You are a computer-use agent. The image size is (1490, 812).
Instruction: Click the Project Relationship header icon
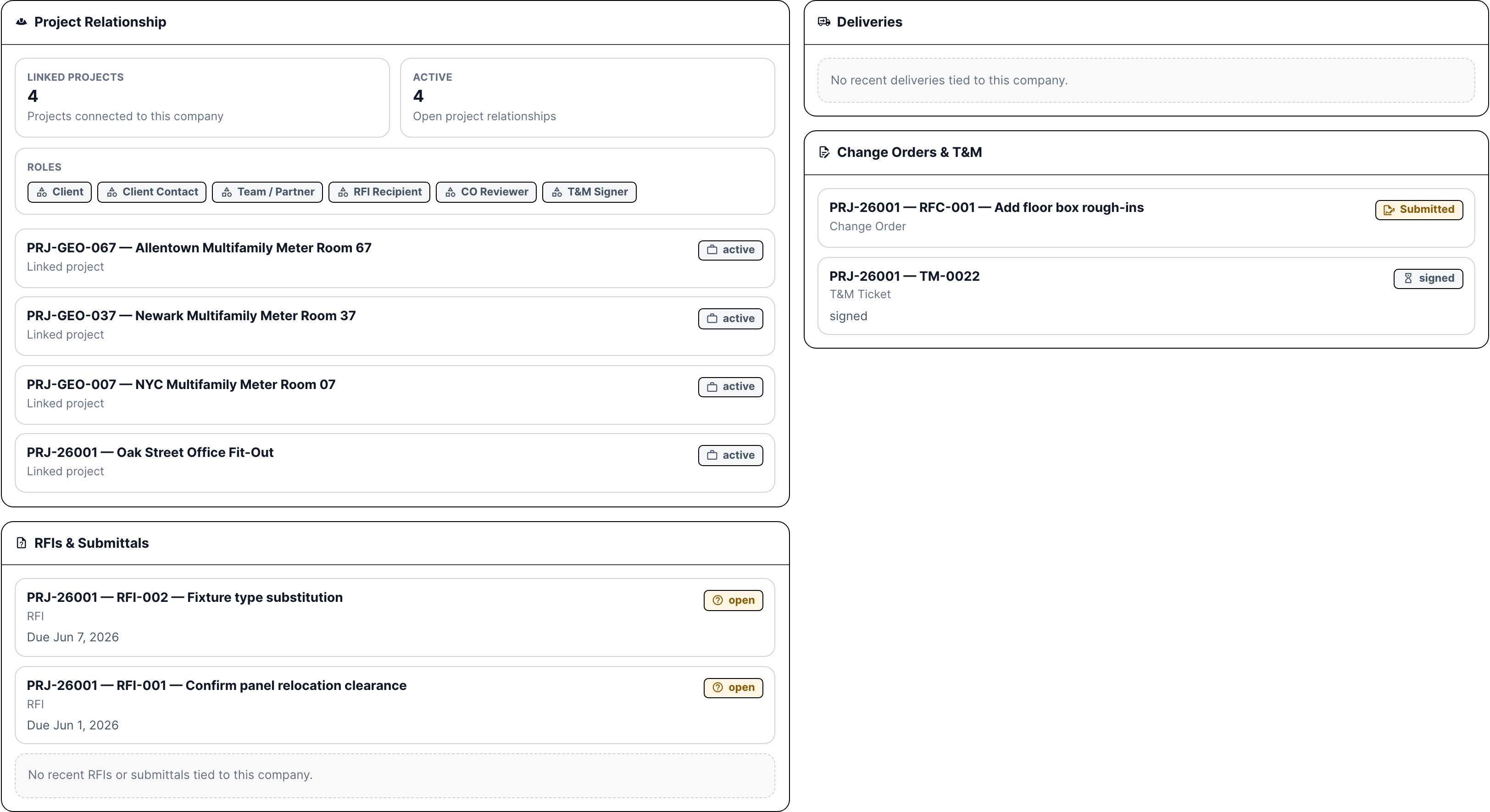[x=22, y=22]
